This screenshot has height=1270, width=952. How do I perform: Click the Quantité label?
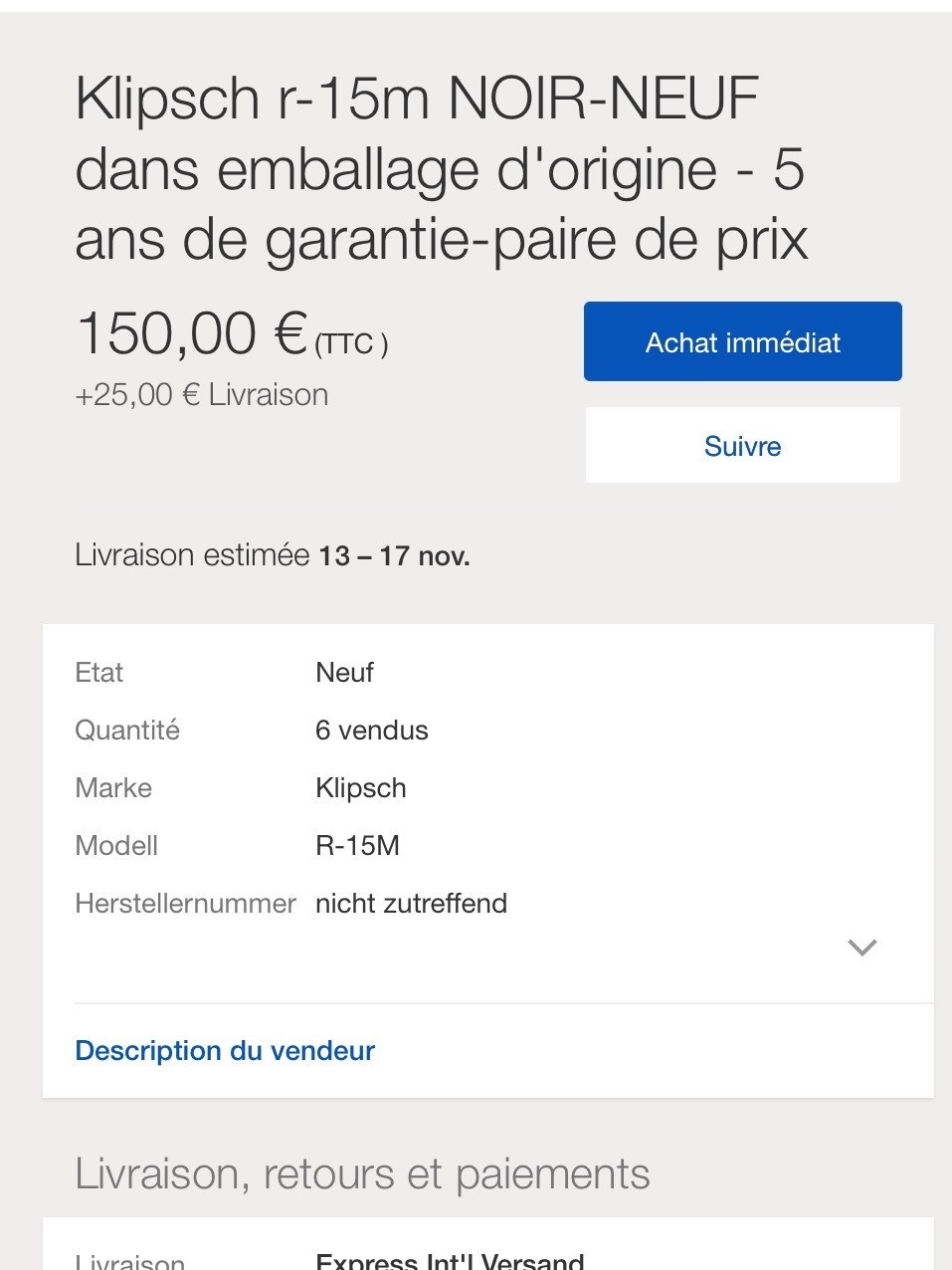point(127,731)
